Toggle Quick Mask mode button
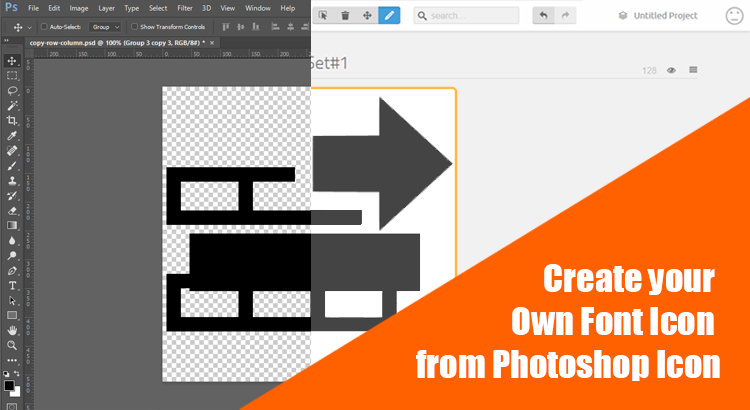 click(12, 406)
